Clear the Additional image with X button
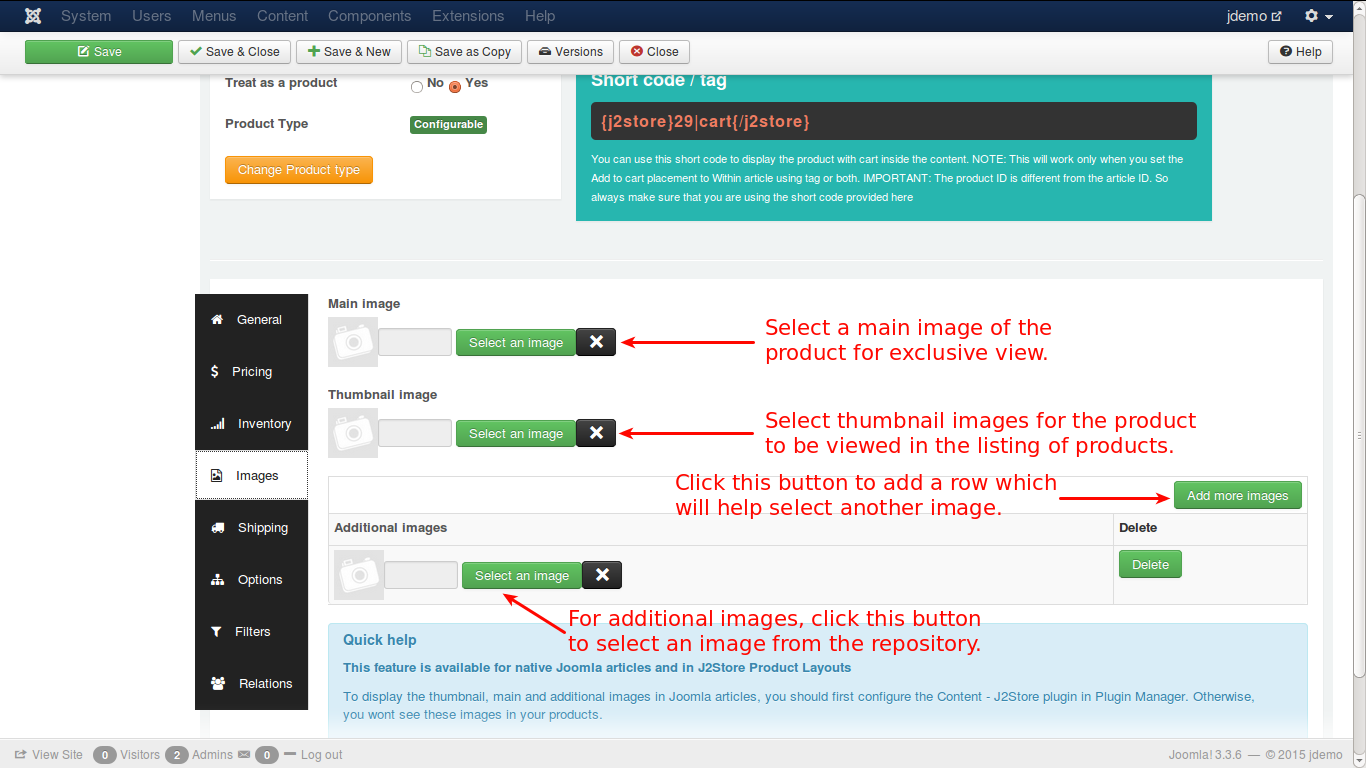Screen dimensions: 1366x768 point(602,575)
